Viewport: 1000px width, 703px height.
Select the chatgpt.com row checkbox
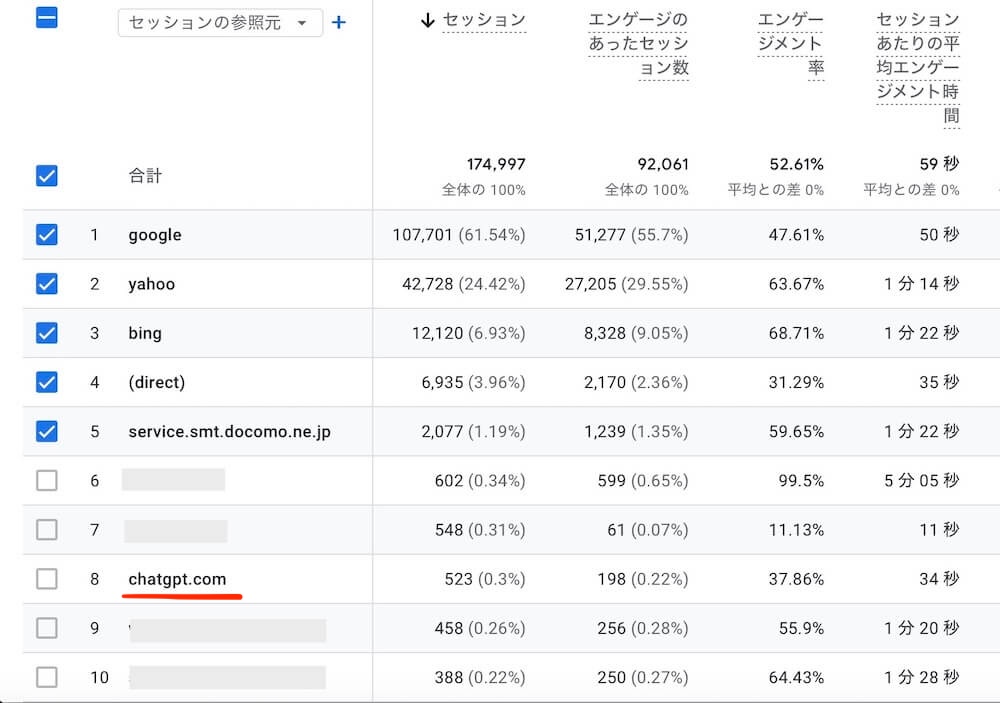pyautogui.click(x=47, y=578)
